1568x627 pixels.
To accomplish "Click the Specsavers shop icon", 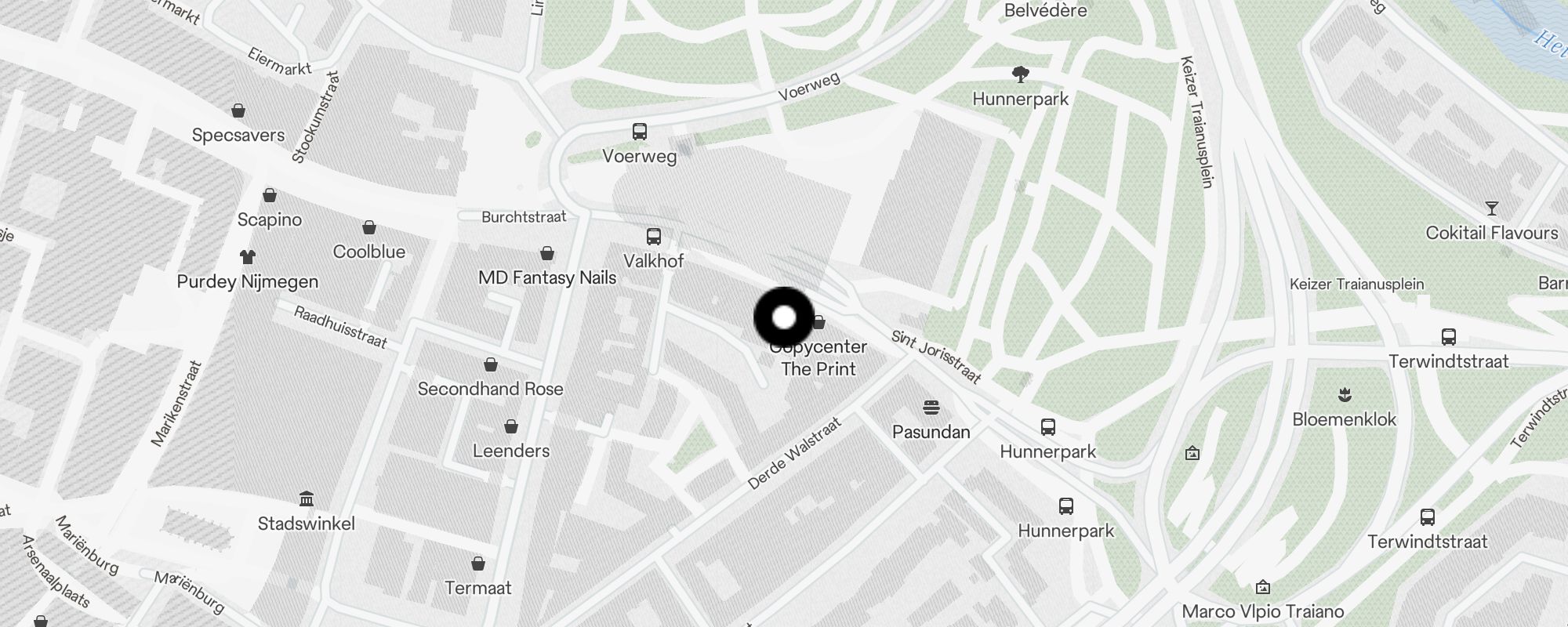I will [238, 111].
